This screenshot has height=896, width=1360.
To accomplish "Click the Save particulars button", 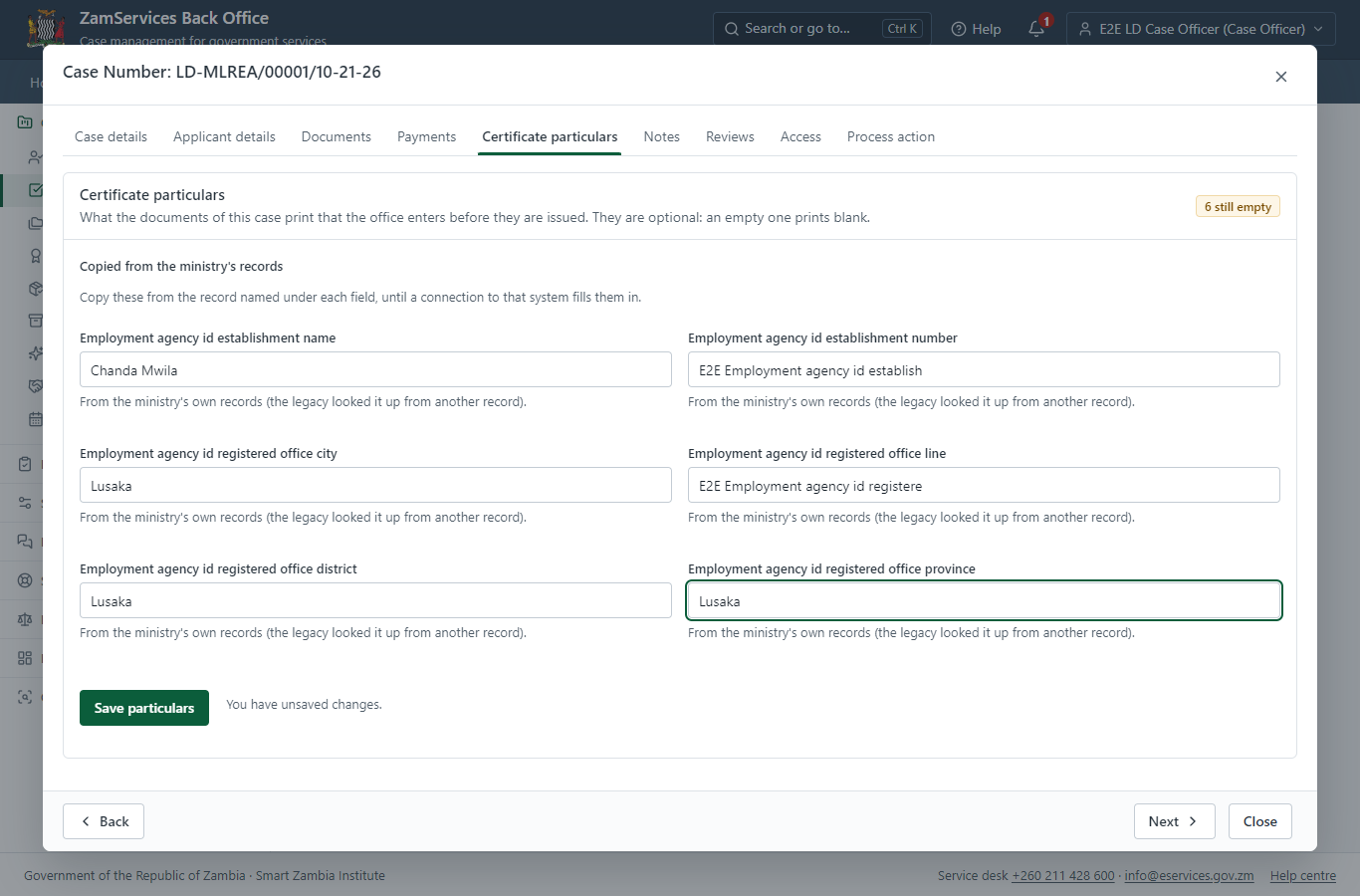I will pyautogui.click(x=144, y=708).
